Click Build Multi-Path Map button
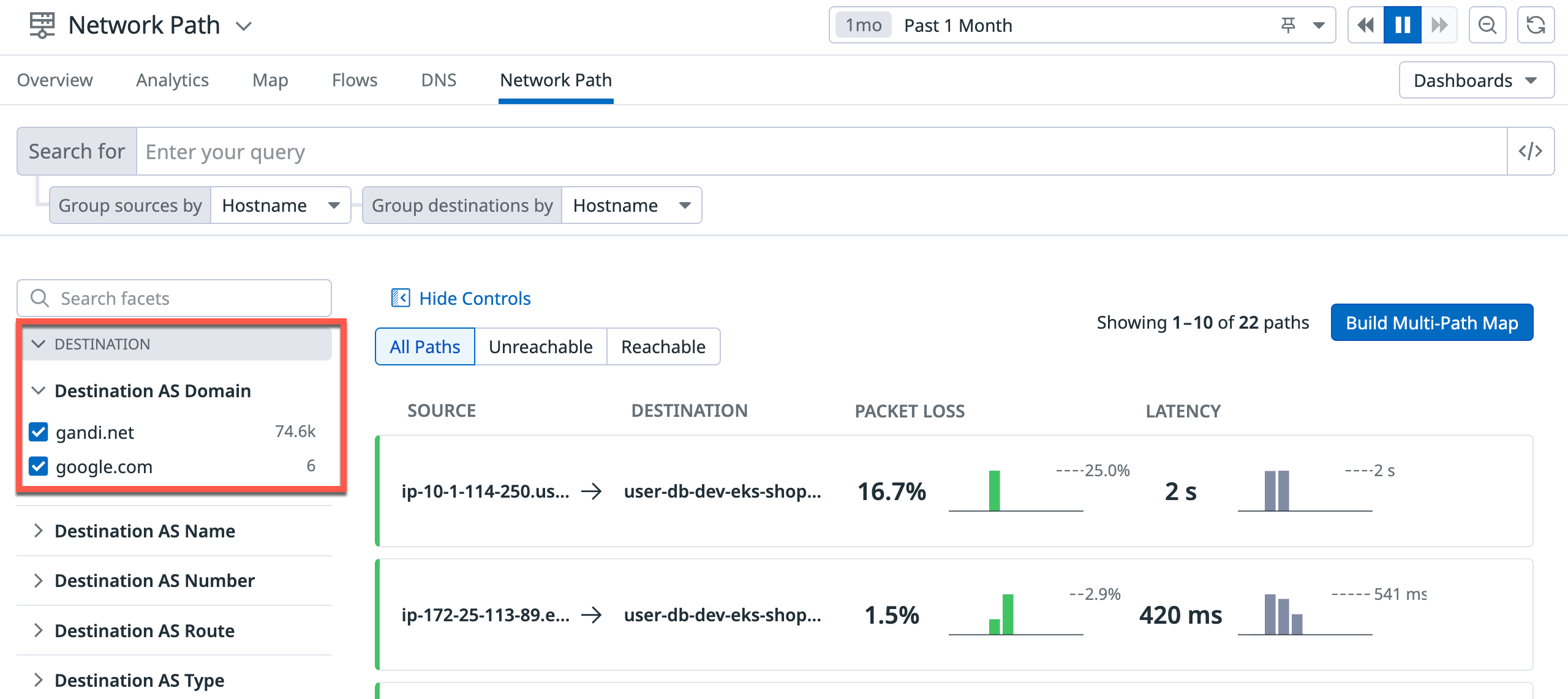1568x699 pixels. tap(1431, 323)
